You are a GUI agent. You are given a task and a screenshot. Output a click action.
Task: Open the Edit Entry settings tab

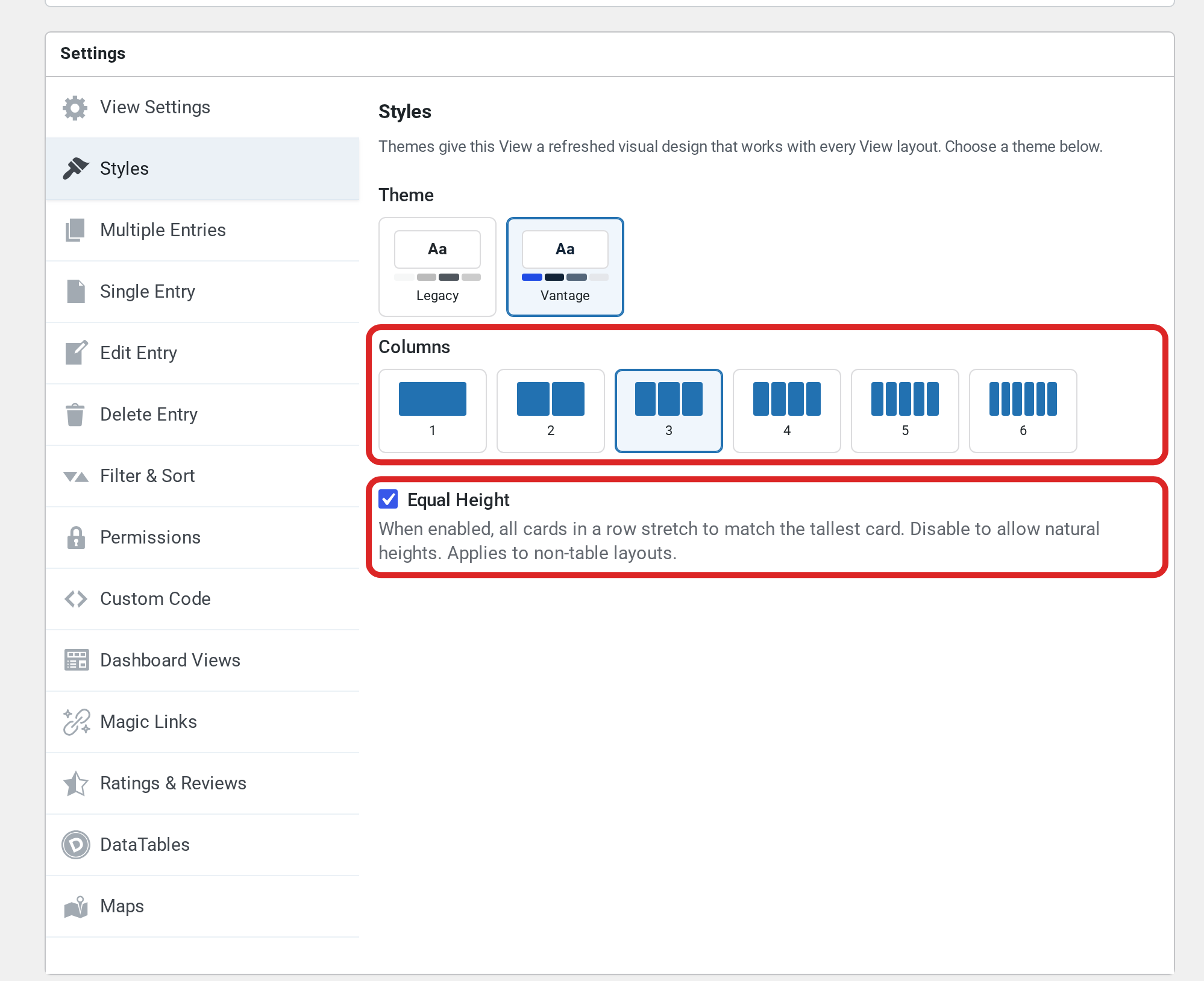202,353
